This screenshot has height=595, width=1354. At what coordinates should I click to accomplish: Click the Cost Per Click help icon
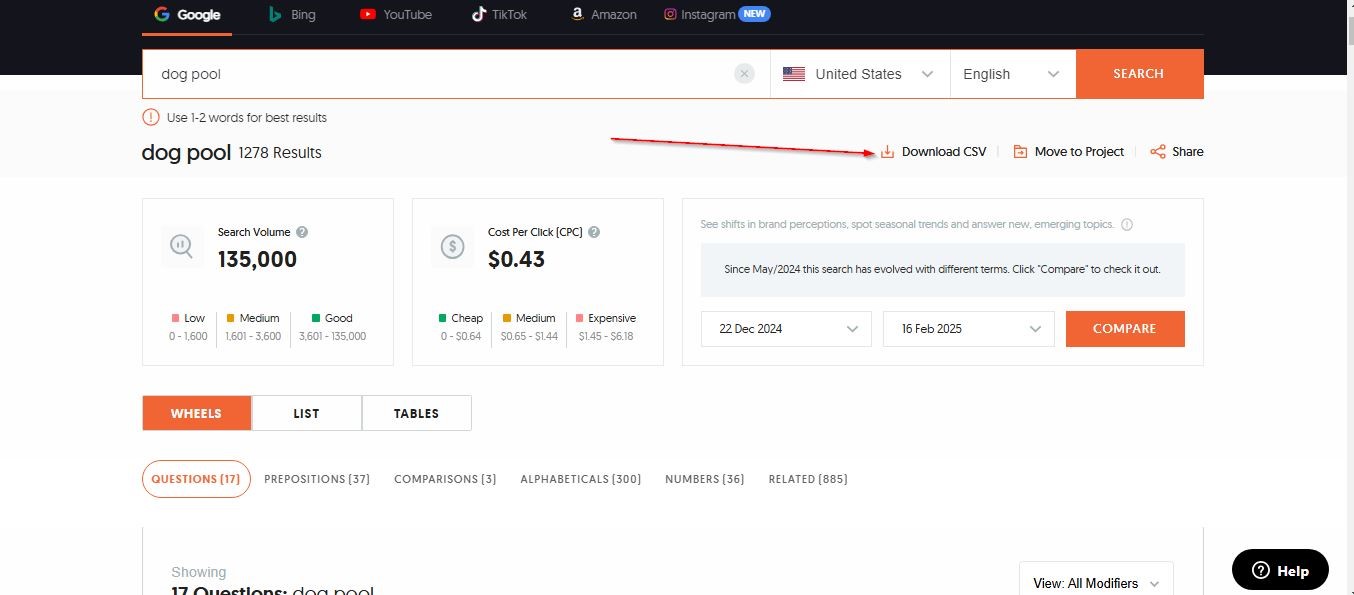[594, 232]
